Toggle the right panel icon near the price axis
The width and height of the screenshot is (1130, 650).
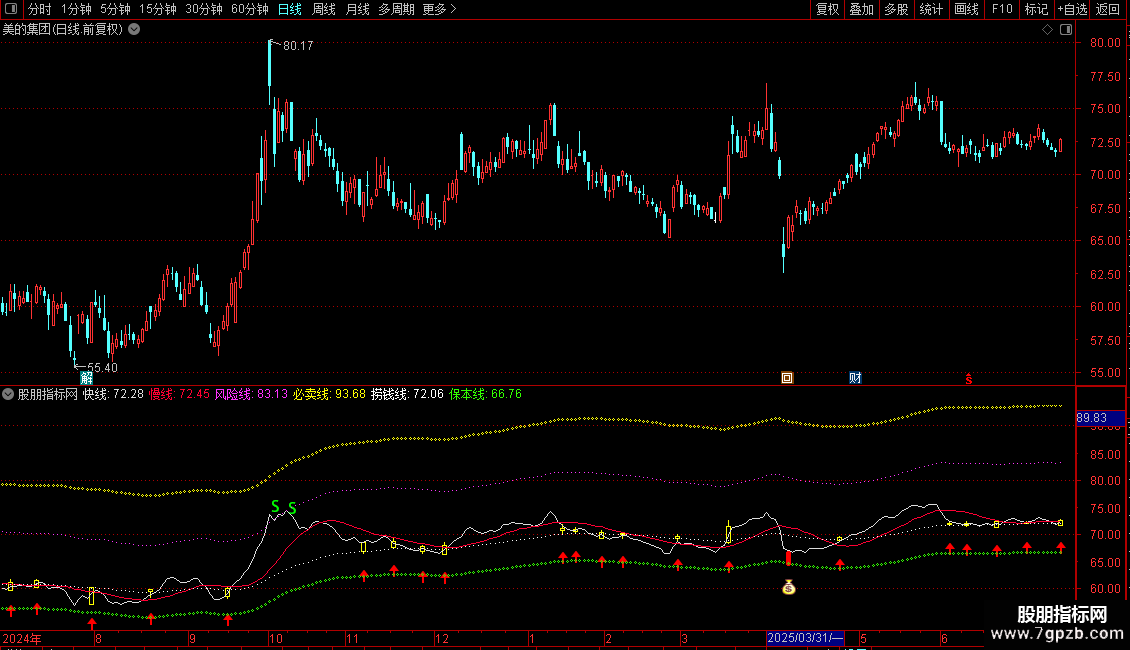(x=1066, y=30)
